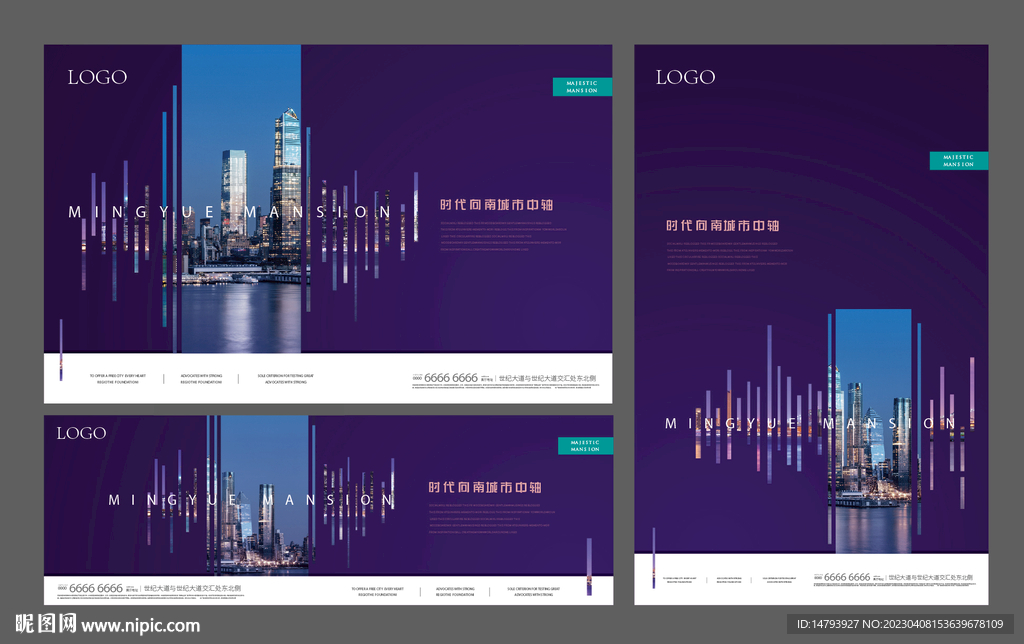Screen dimensions: 1024x644
Task: Click phone number 6666 6666 on the bottom-left banner
Action: 95,588
